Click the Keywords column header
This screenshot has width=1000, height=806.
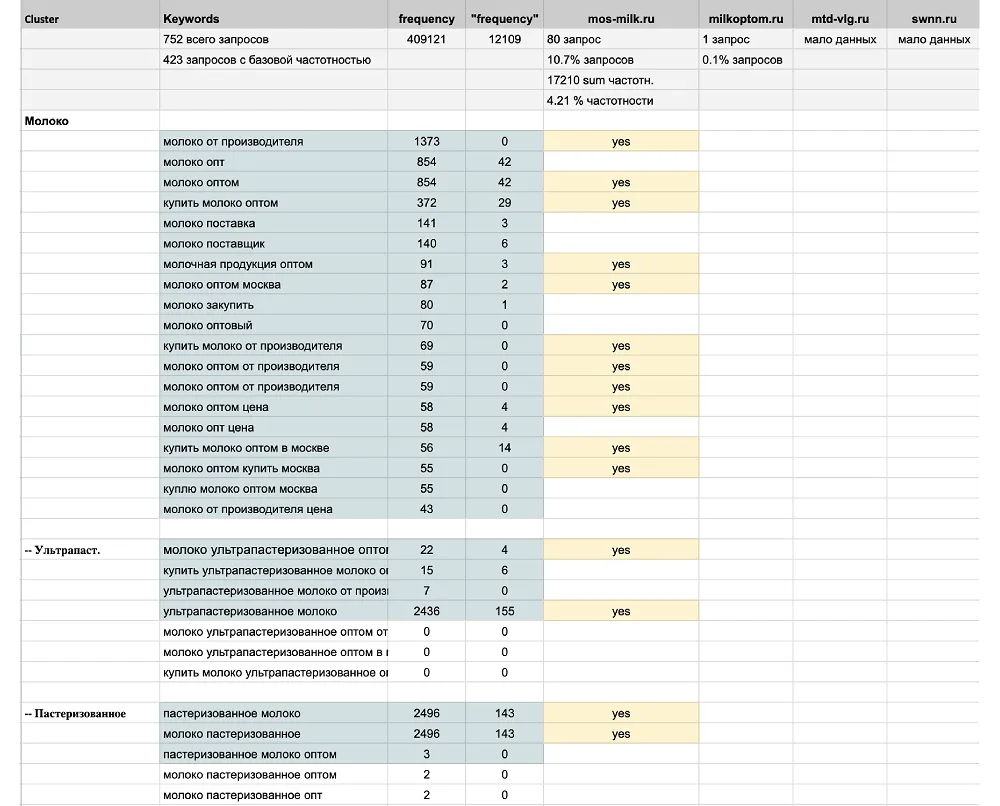click(x=191, y=19)
